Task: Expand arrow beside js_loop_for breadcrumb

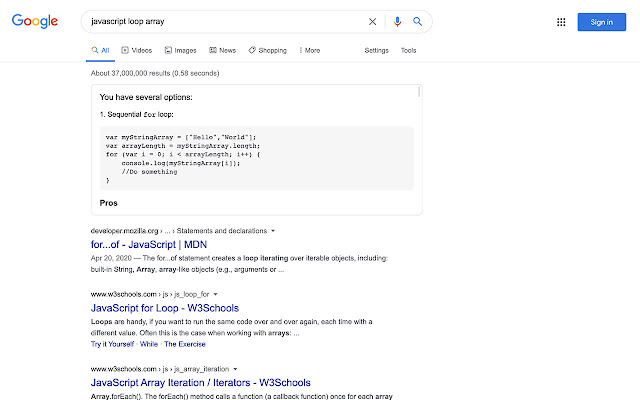Action: tap(216, 294)
